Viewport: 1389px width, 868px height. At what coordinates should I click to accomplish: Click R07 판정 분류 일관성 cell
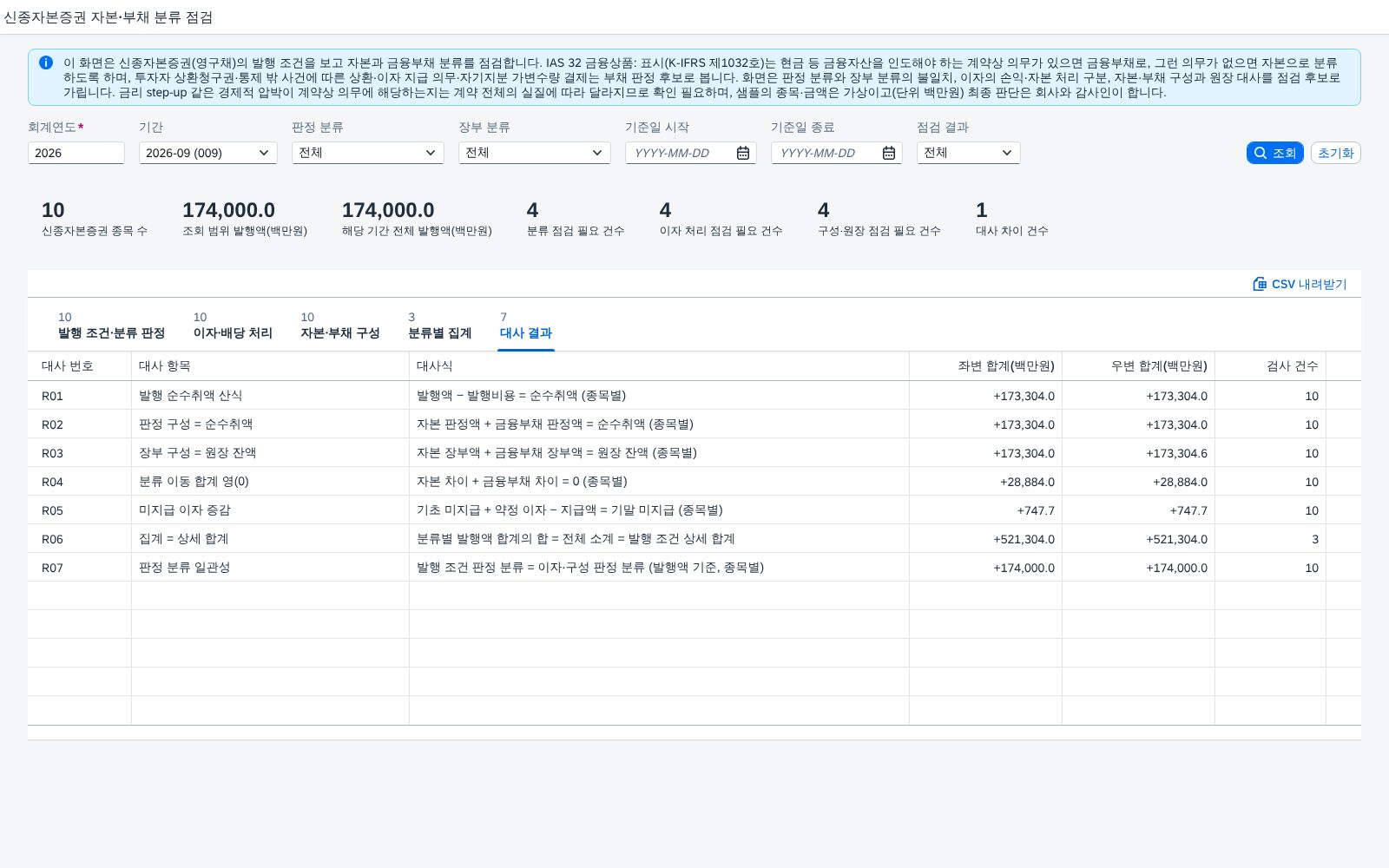click(271, 568)
